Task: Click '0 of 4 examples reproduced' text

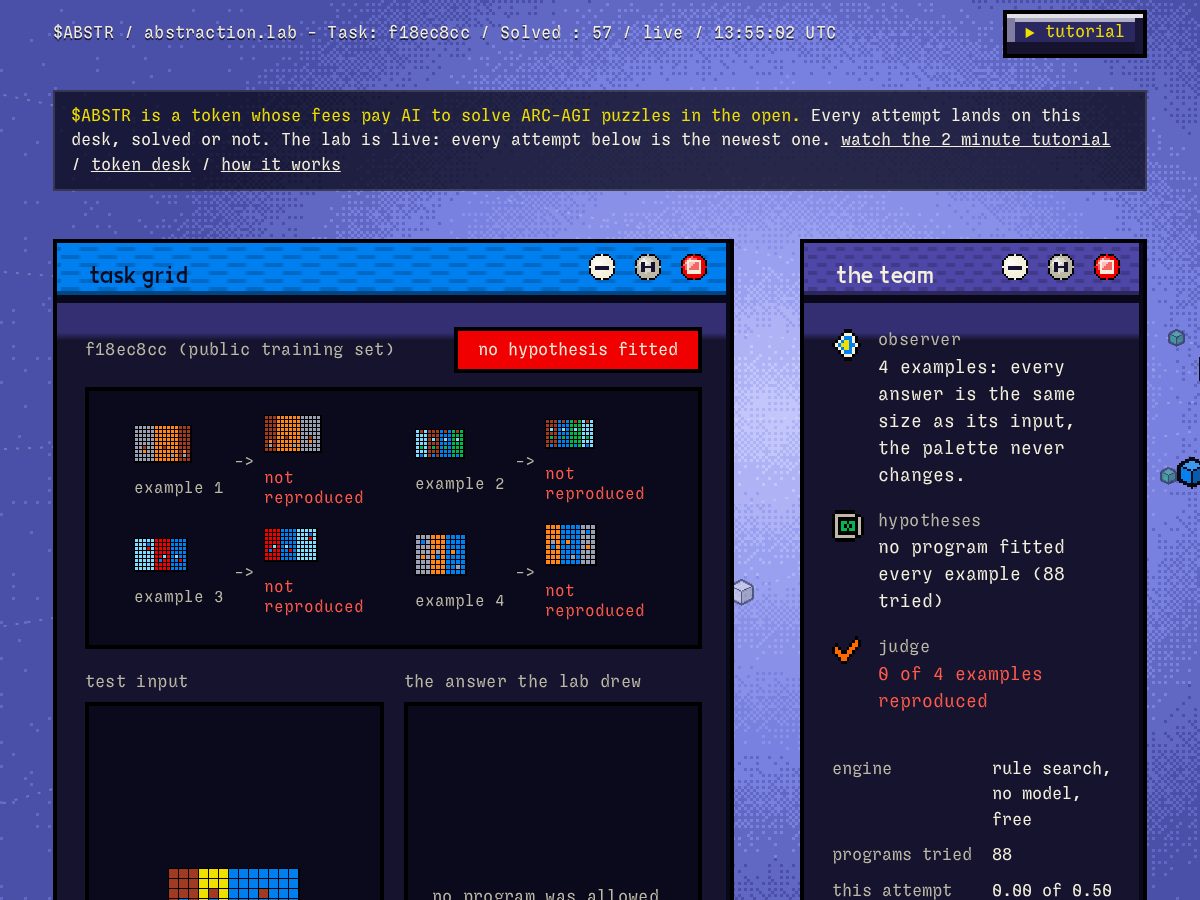Action: pyautogui.click(x=960, y=688)
